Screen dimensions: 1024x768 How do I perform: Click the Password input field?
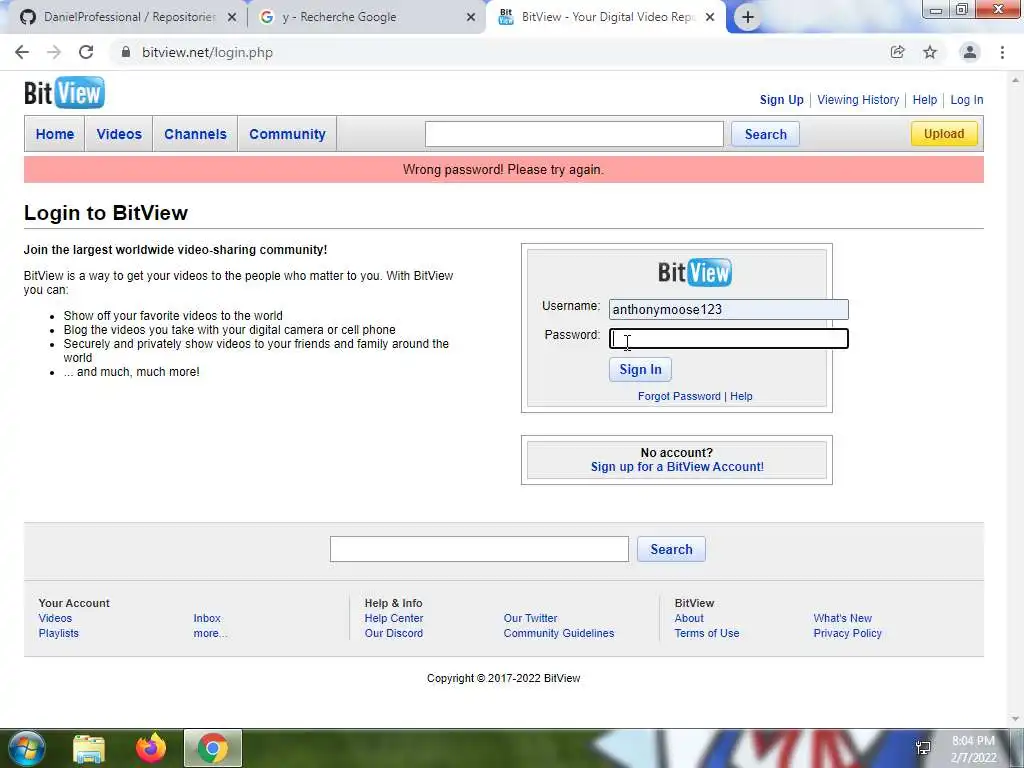(729, 338)
